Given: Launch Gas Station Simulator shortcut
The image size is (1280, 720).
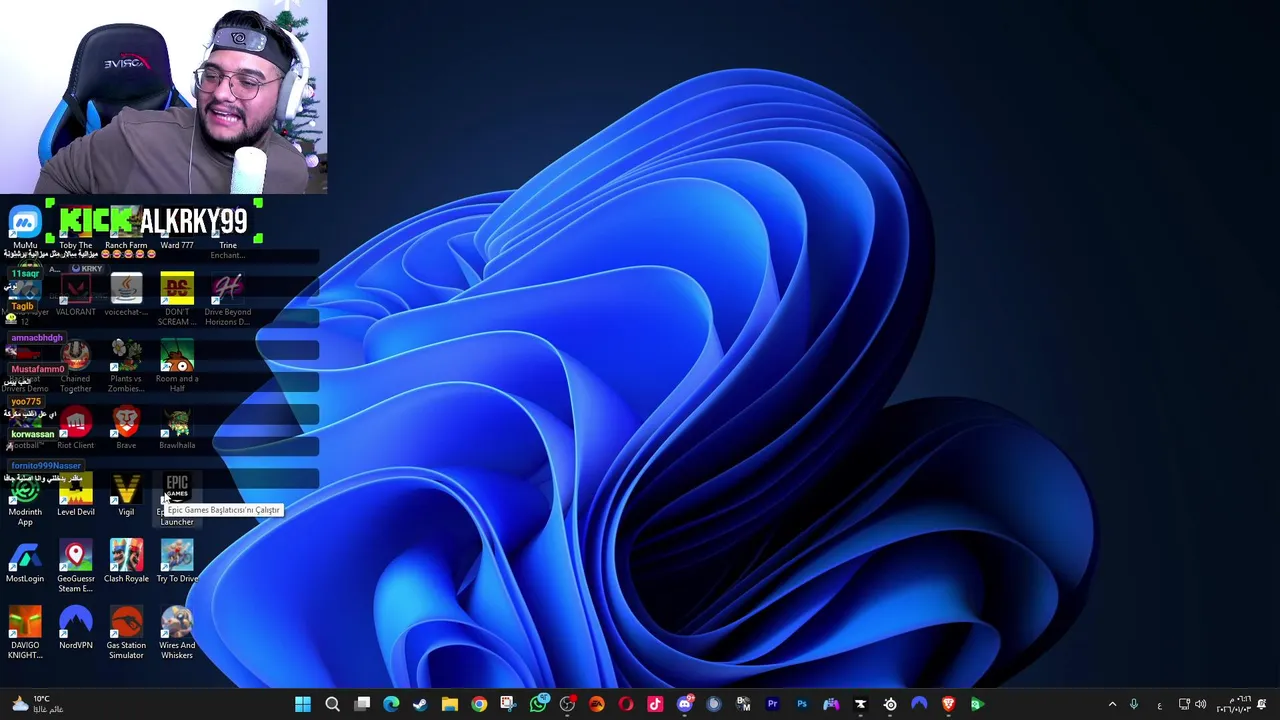Looking at the screenshot, I should [x=126, y=633].
